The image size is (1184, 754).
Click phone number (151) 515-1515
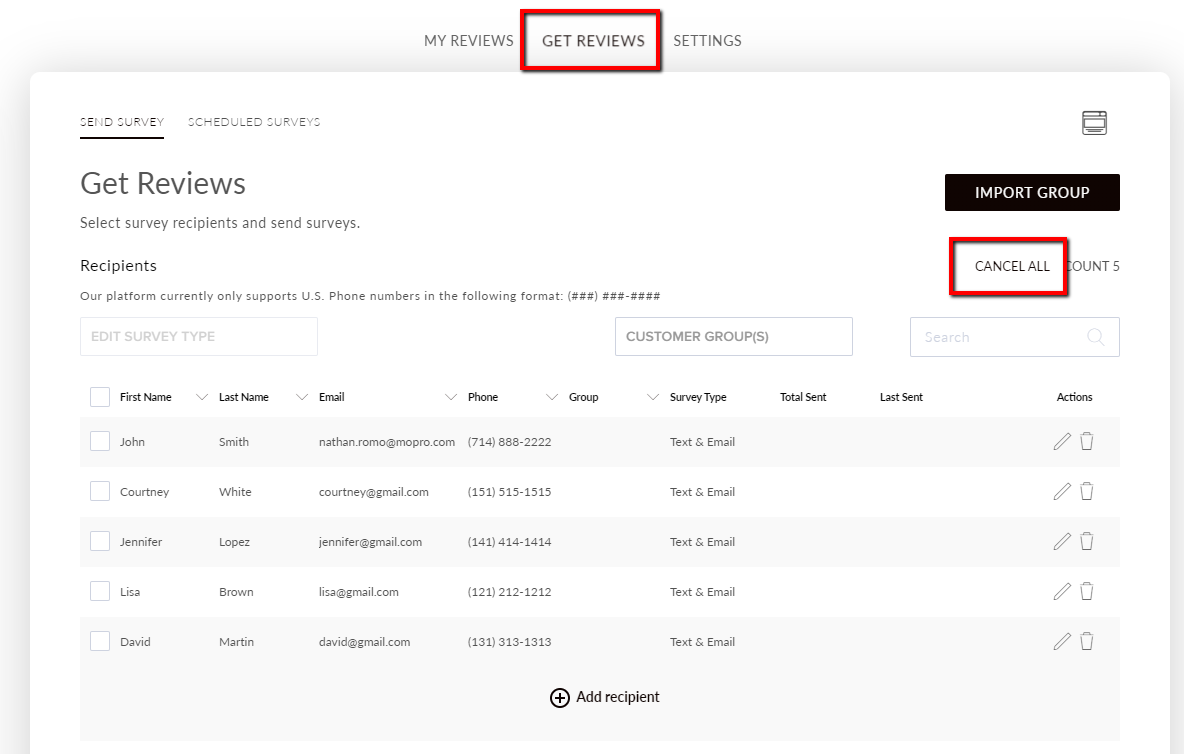509,491
